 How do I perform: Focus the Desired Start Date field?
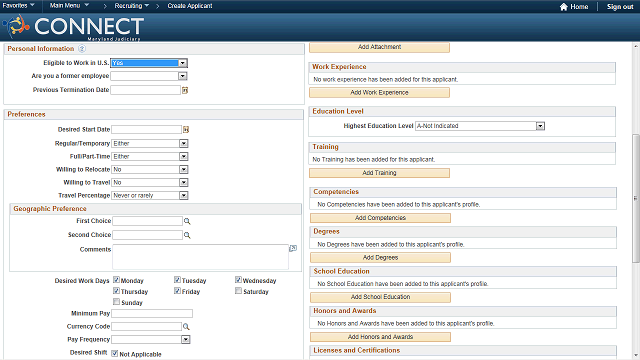(x=146, y=129)
